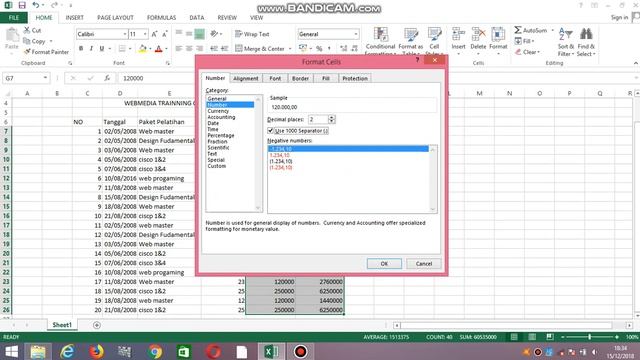
Task: Open Chrome from taskbar
Action: [x=155, y=351]
